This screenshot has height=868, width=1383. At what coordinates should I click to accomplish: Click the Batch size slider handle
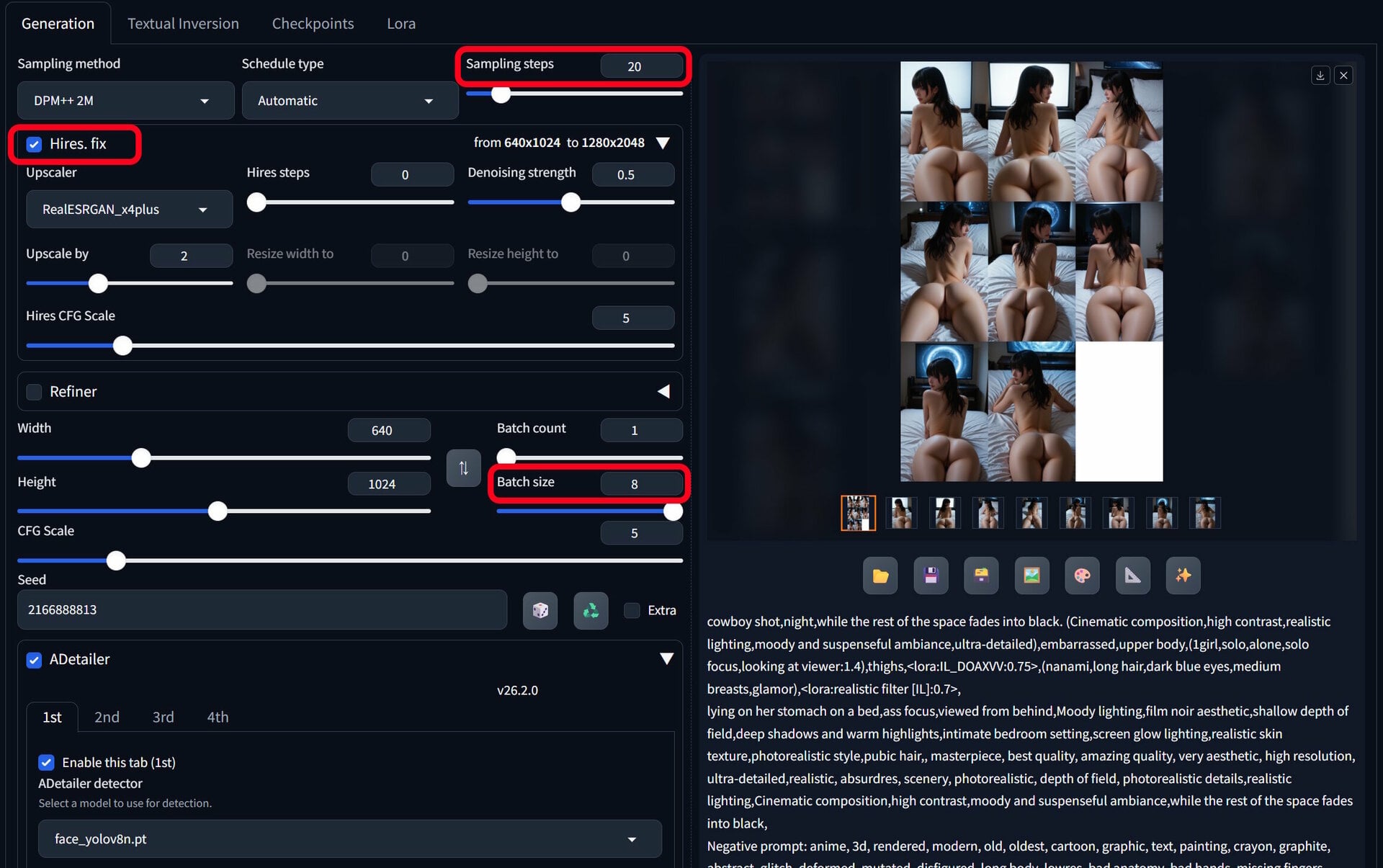(x=673, y=511)
